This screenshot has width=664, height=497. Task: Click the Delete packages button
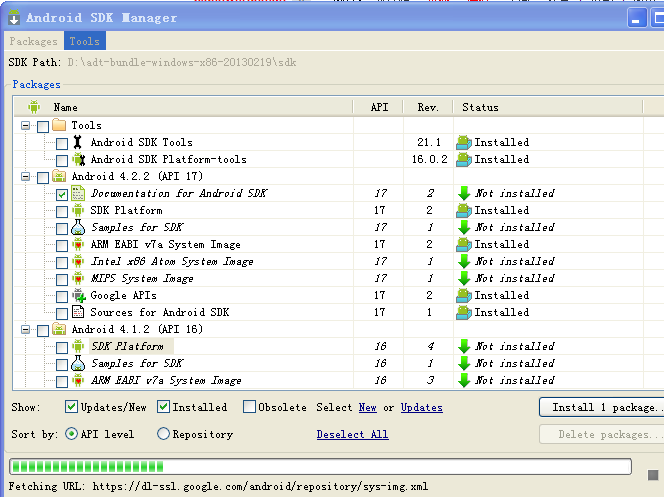click(603, 434)
